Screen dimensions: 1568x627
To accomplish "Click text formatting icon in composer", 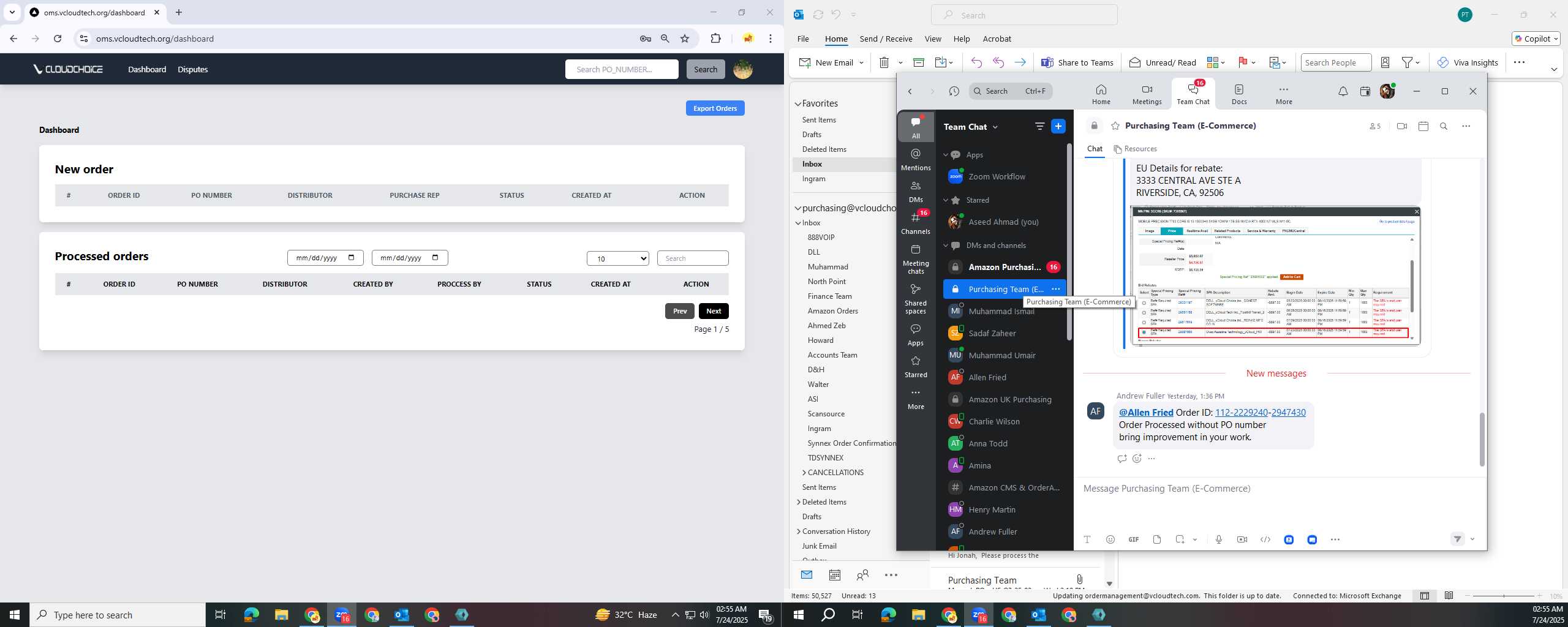I will click(x=1087, y=539).
